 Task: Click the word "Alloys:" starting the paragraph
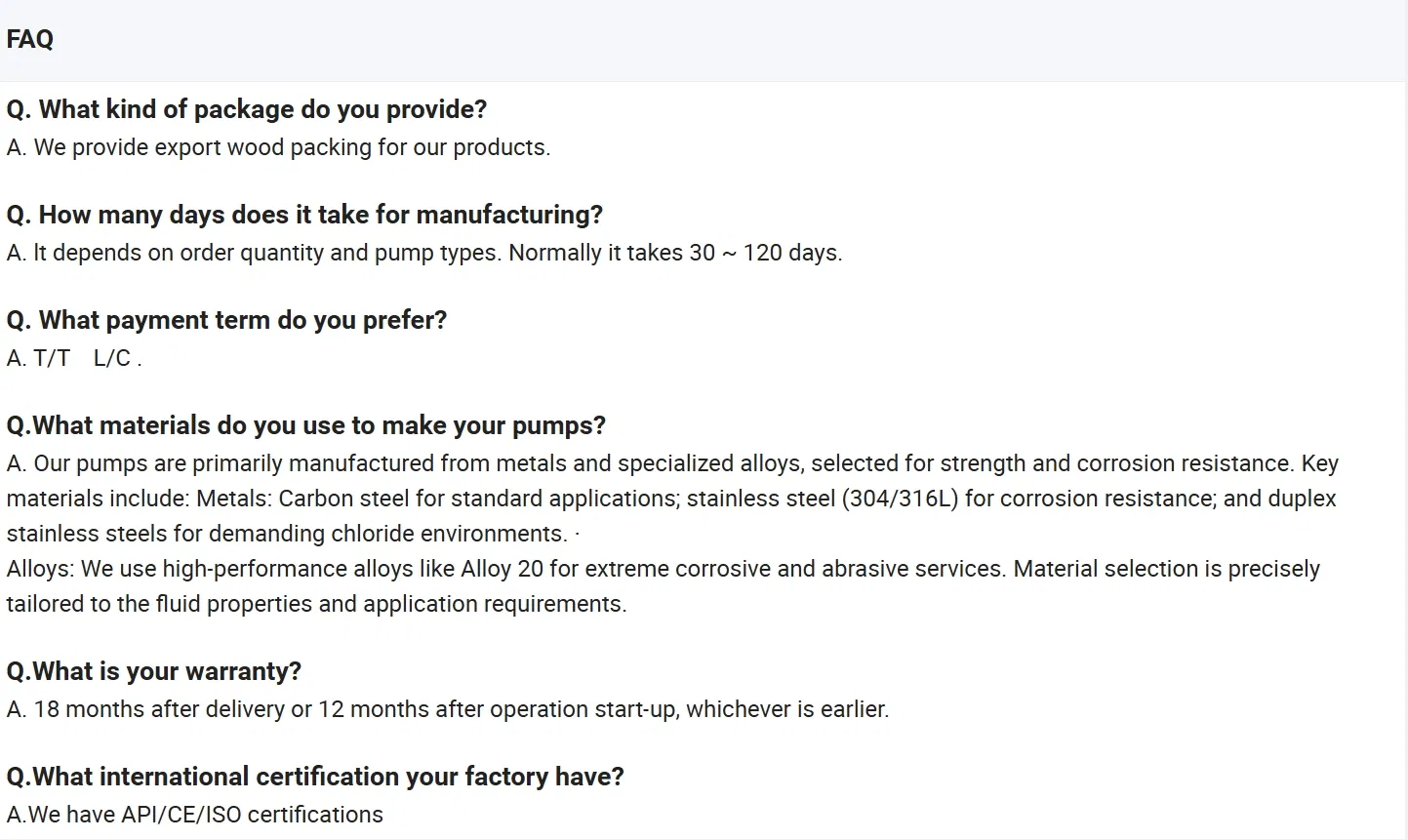(x=40, y=569)
